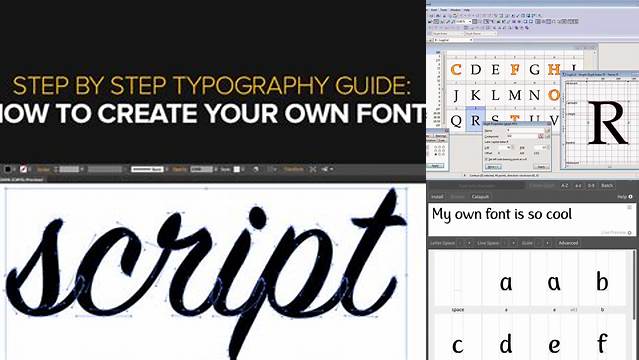
Task: Select glyph E in the font grid
Action: [495, 70]
